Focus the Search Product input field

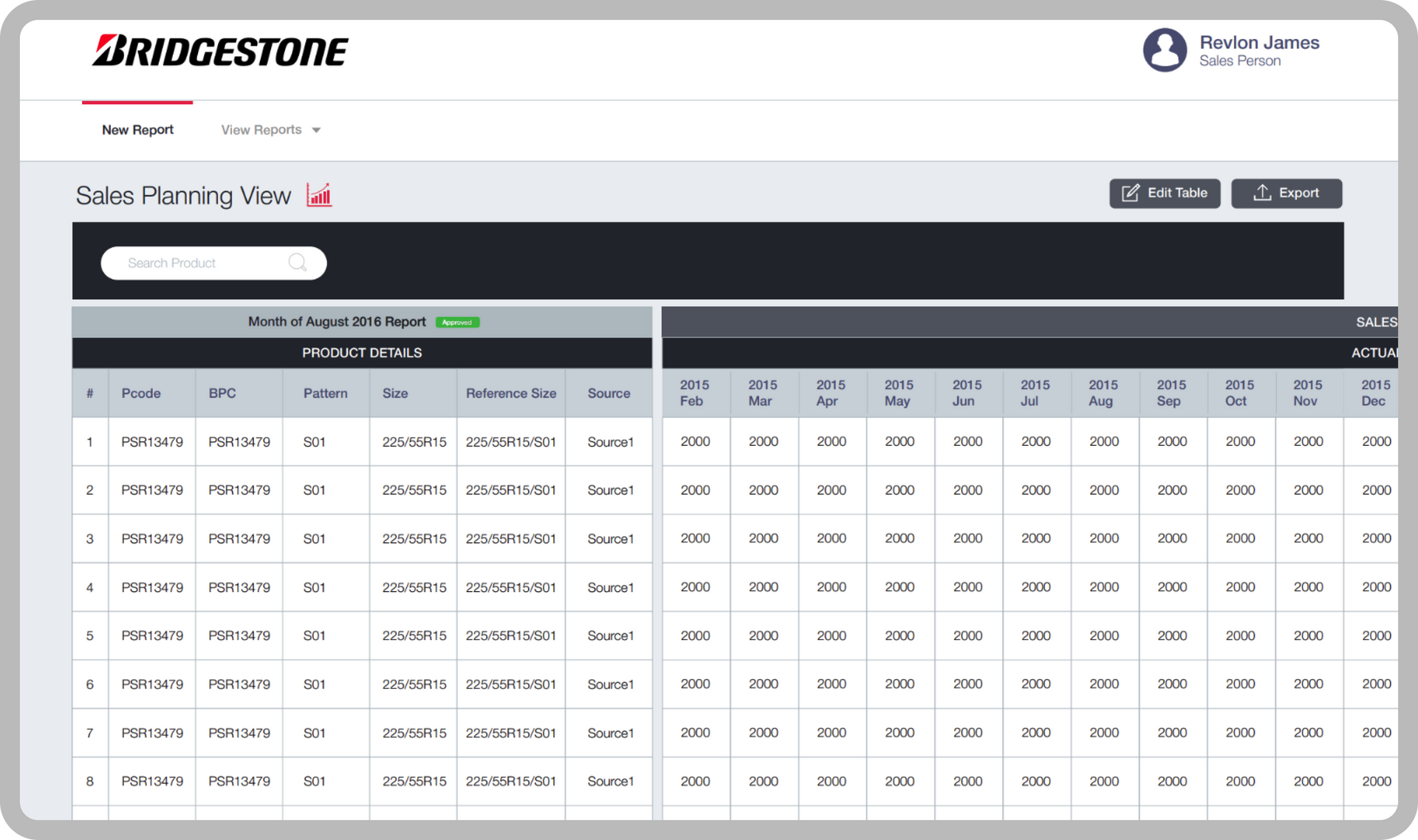[x=213, y=263]
